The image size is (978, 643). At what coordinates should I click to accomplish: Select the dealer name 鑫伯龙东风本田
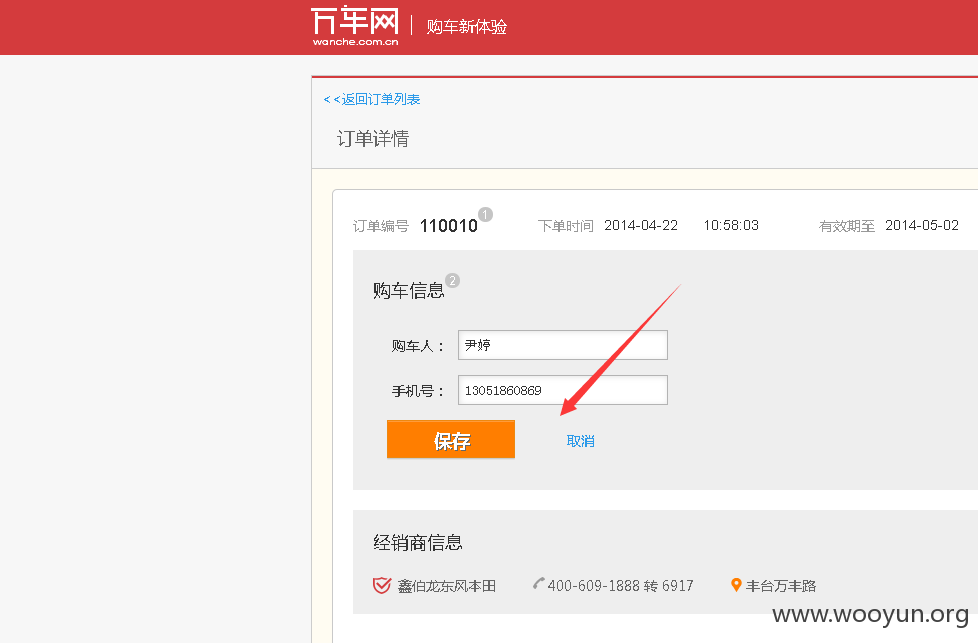tap(447, 586)
